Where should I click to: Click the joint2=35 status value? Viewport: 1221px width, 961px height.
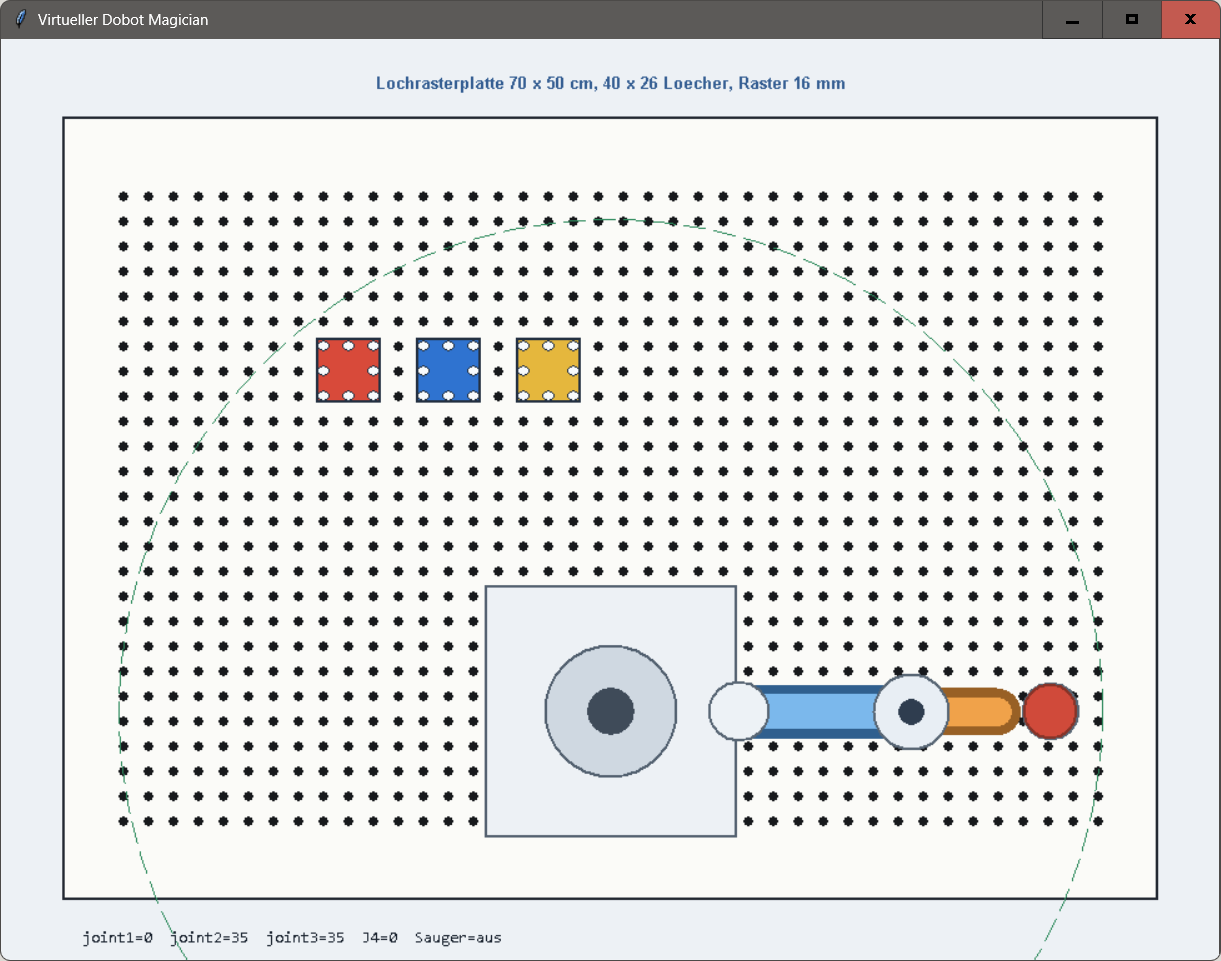pyautogui.click(x=209, y=938)
